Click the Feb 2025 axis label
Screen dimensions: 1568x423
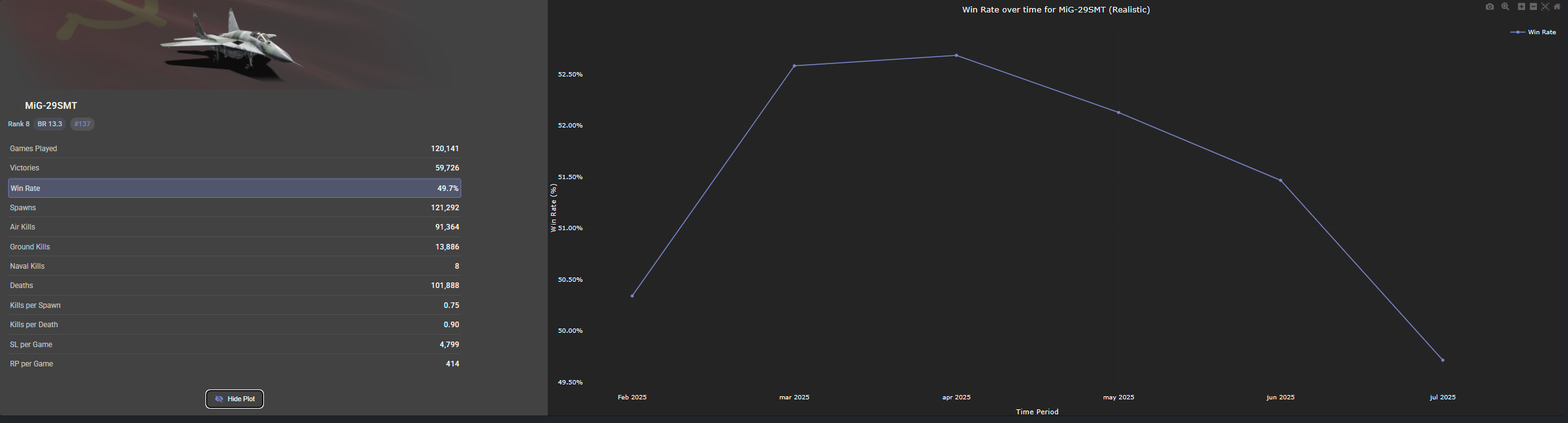coord(632,397)
